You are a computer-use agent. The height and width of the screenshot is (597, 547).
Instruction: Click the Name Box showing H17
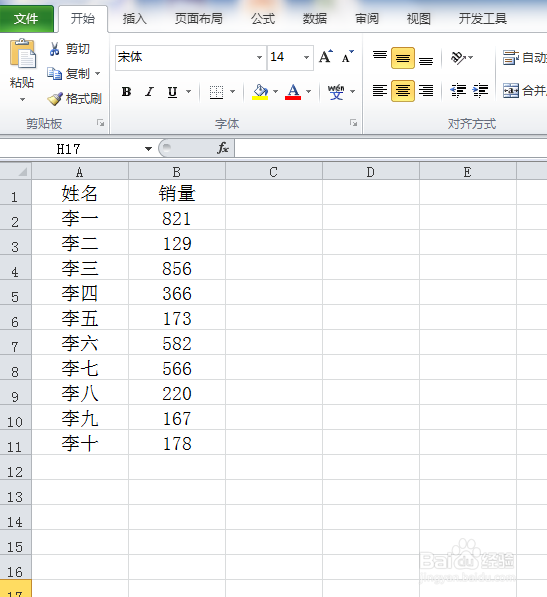click(69, 149)
